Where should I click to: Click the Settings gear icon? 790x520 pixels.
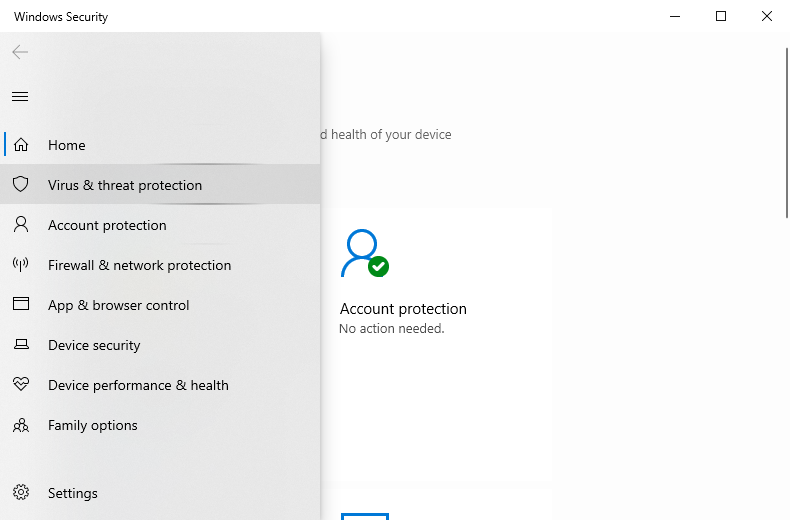[x=21, y=492]
